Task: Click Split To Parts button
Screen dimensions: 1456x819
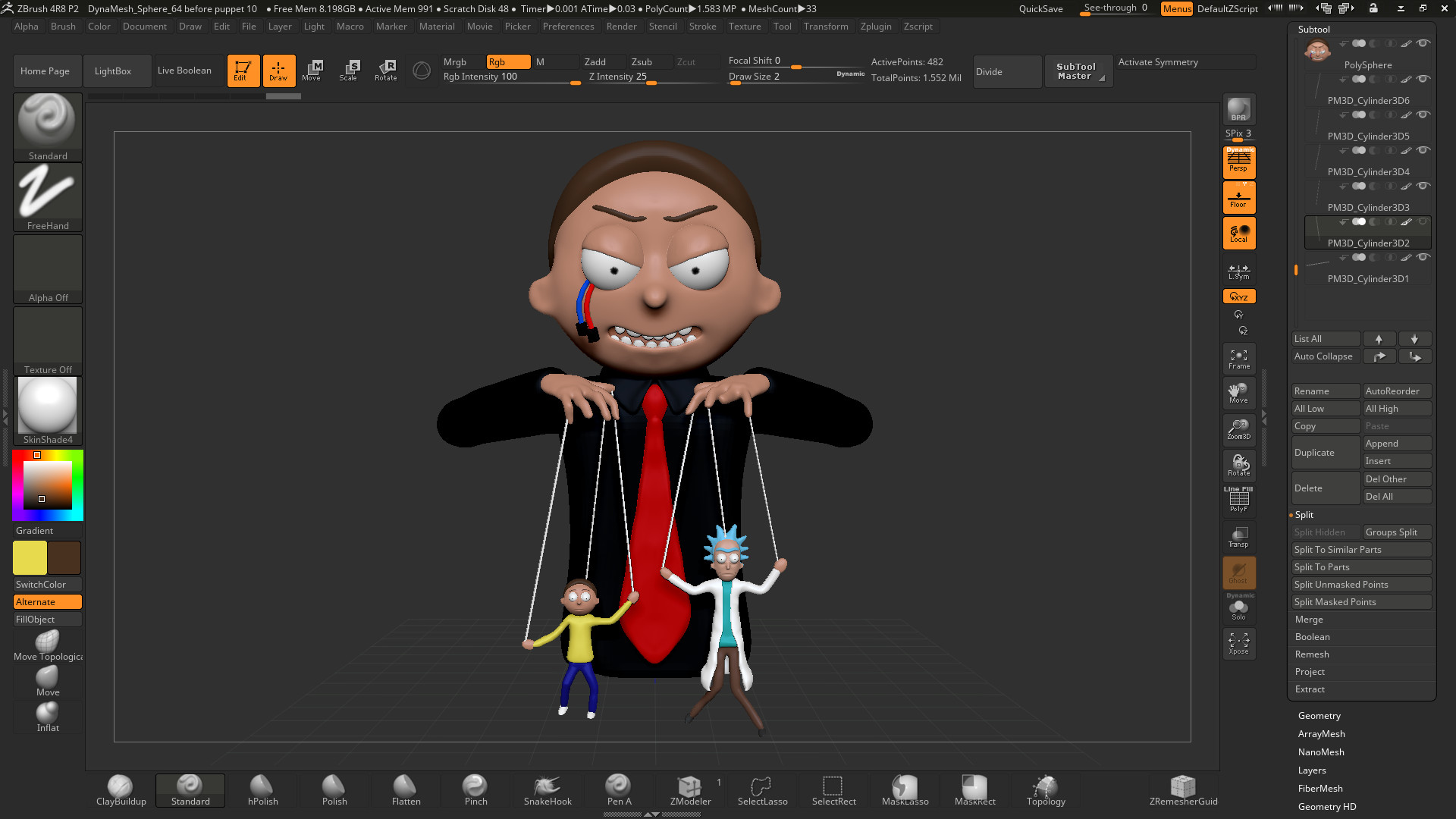Action: 1361,567
